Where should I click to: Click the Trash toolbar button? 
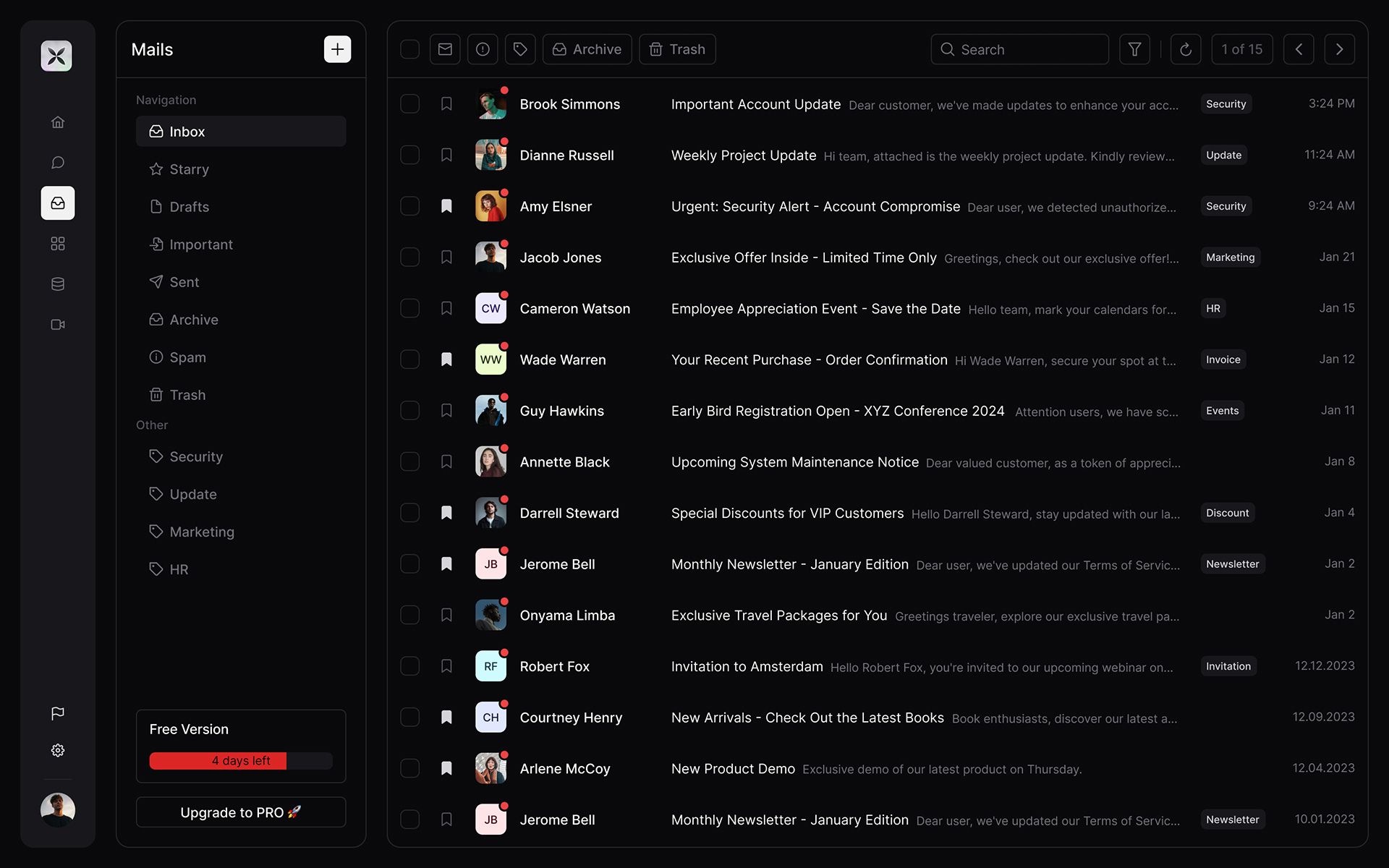[677, 49]
